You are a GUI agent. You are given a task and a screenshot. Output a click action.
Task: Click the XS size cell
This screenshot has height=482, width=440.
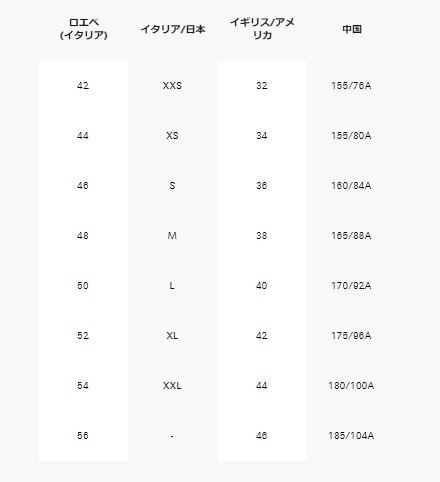[172, 136]
